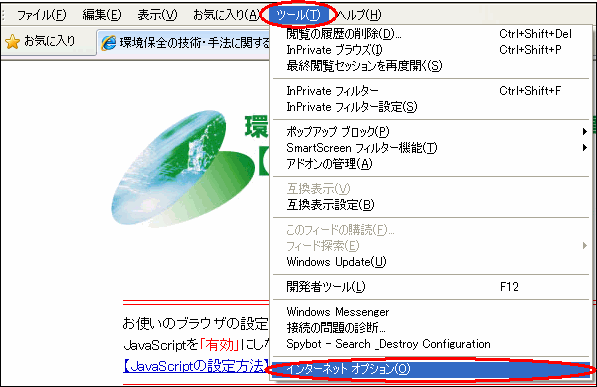Choose 接続の問題の診断... menu item
The width and height of the screenshot is (597, 387).
pos(431,328)
